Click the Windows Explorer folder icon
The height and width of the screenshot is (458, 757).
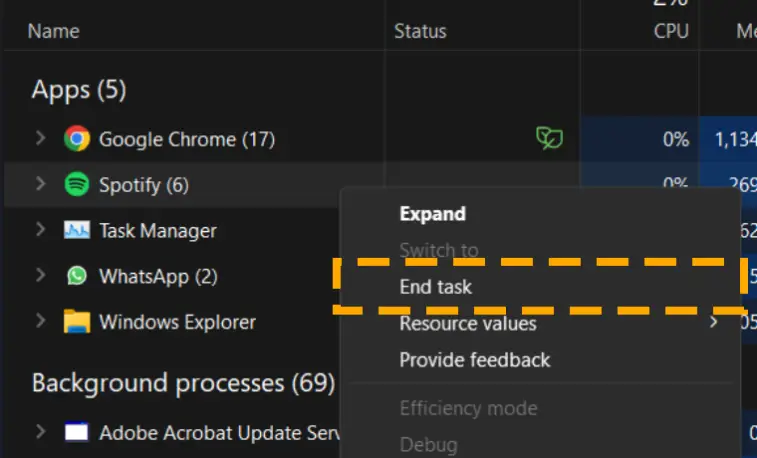coord(77,321)
